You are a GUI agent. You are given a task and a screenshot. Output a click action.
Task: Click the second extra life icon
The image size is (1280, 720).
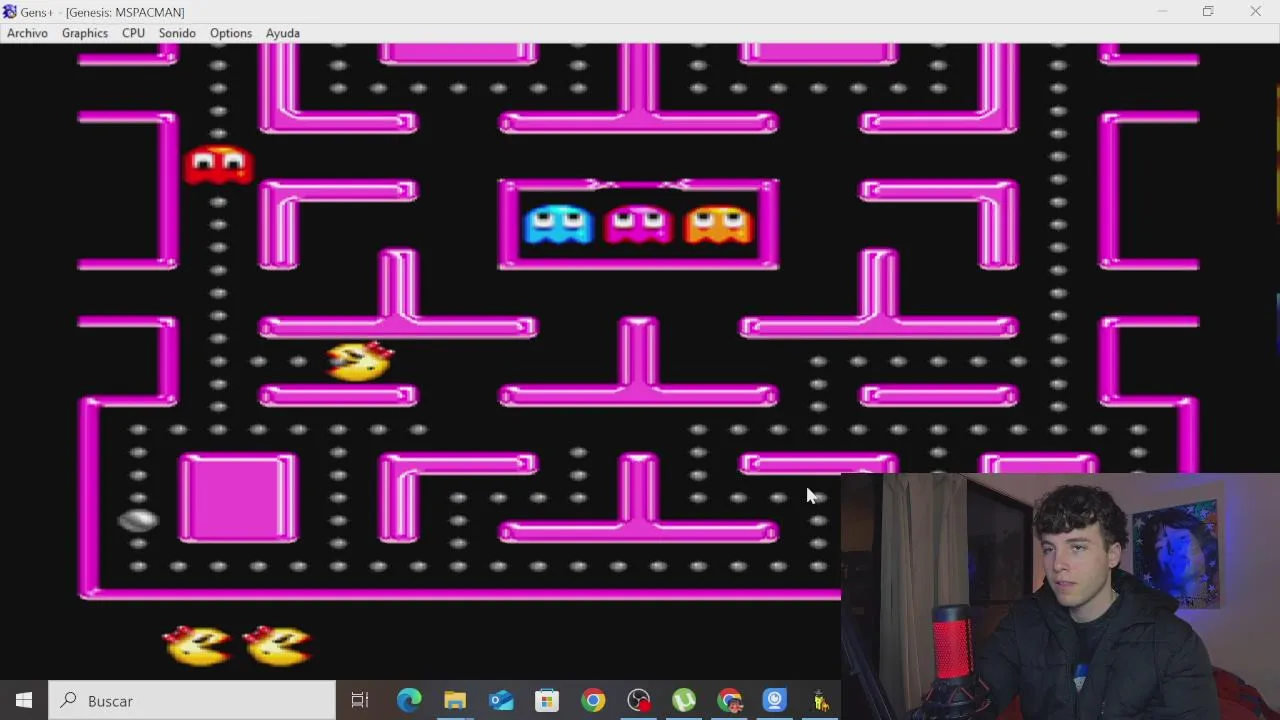279,645
